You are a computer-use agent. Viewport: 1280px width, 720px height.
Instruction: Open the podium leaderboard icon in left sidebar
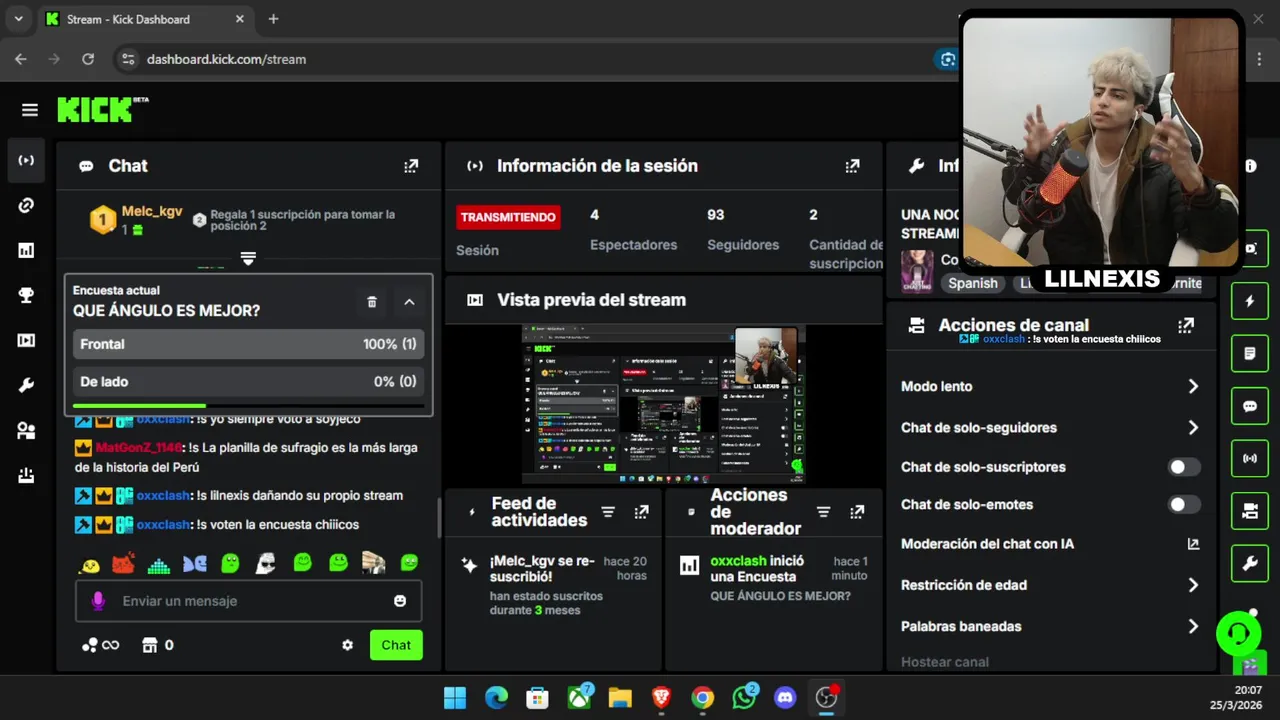click(x=26, y=476)
